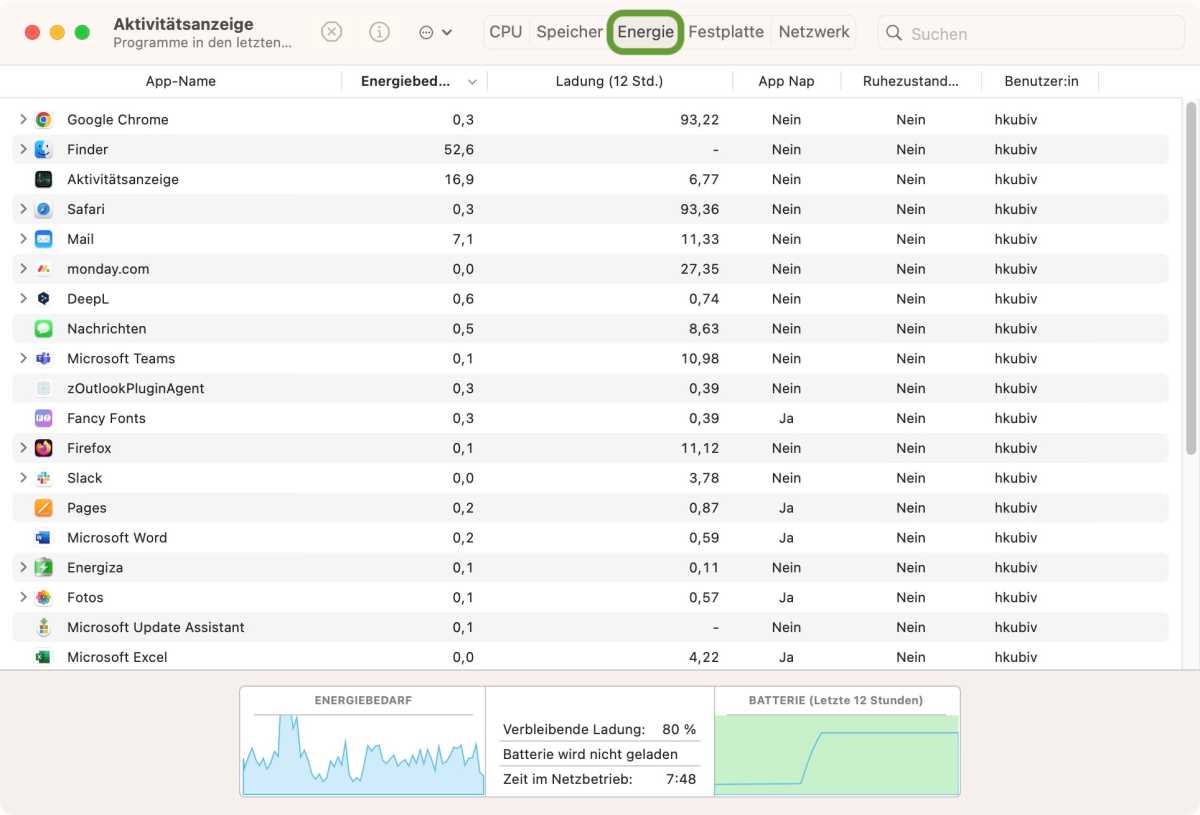Open the Festplatte tab
The image size is (1200, 815).
pos(726,32)
